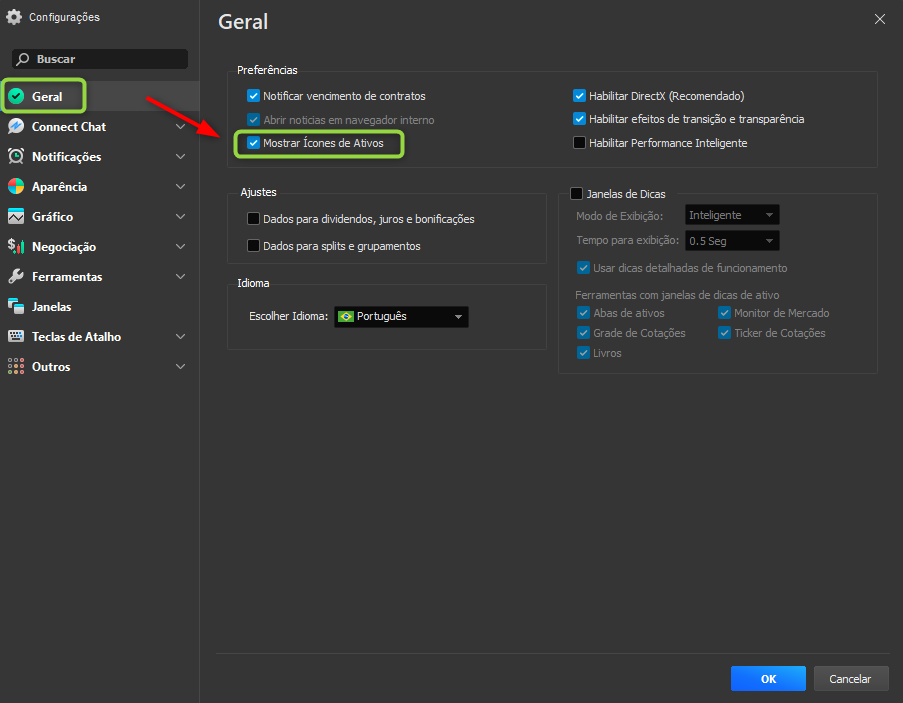Close the settings window with X

click(879, 19)
